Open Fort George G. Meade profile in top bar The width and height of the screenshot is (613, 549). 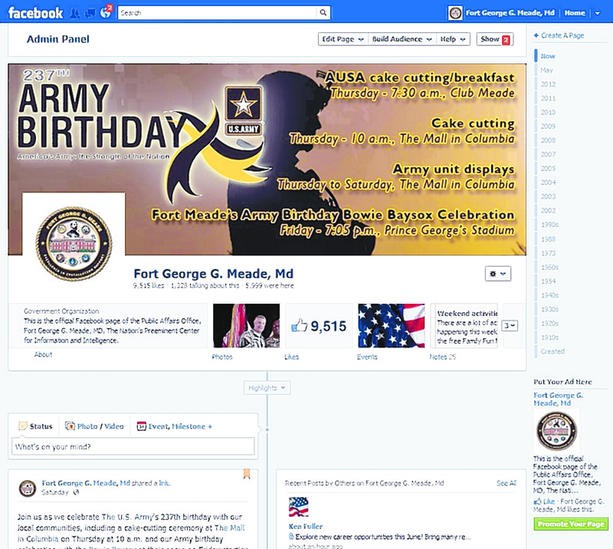pos(502,13)
